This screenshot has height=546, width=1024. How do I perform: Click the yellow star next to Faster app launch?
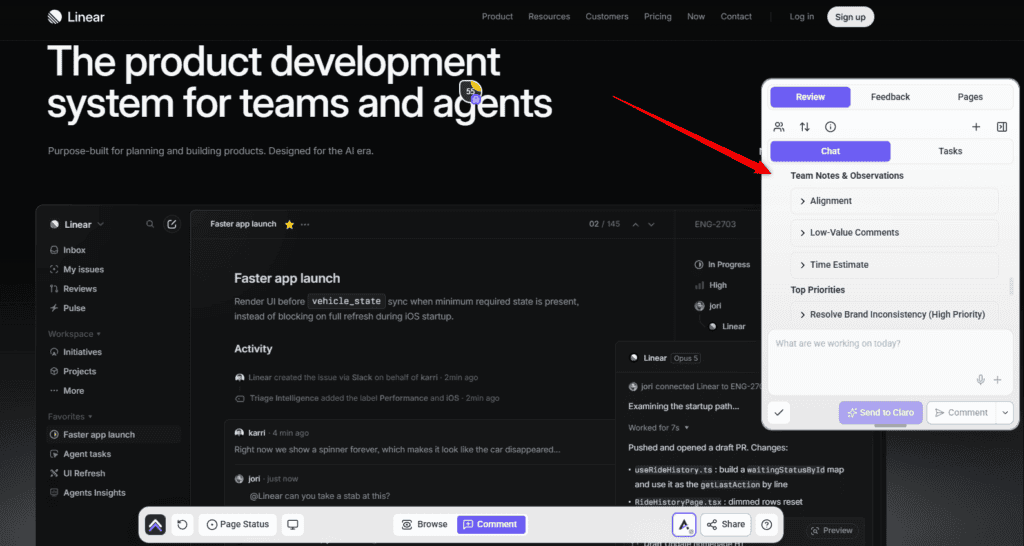pyautogui.click(x=289, y=224)
